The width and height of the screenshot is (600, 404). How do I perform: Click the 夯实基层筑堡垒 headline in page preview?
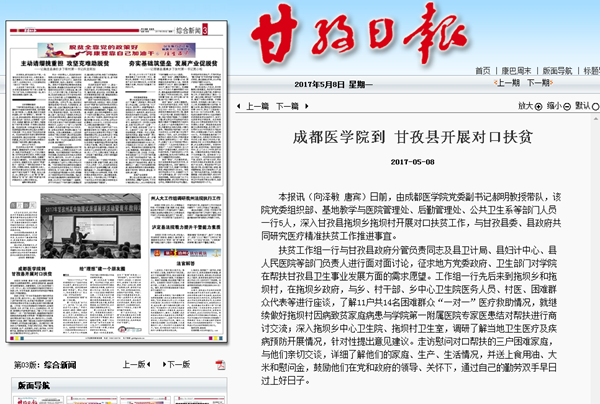click(173, 63)
